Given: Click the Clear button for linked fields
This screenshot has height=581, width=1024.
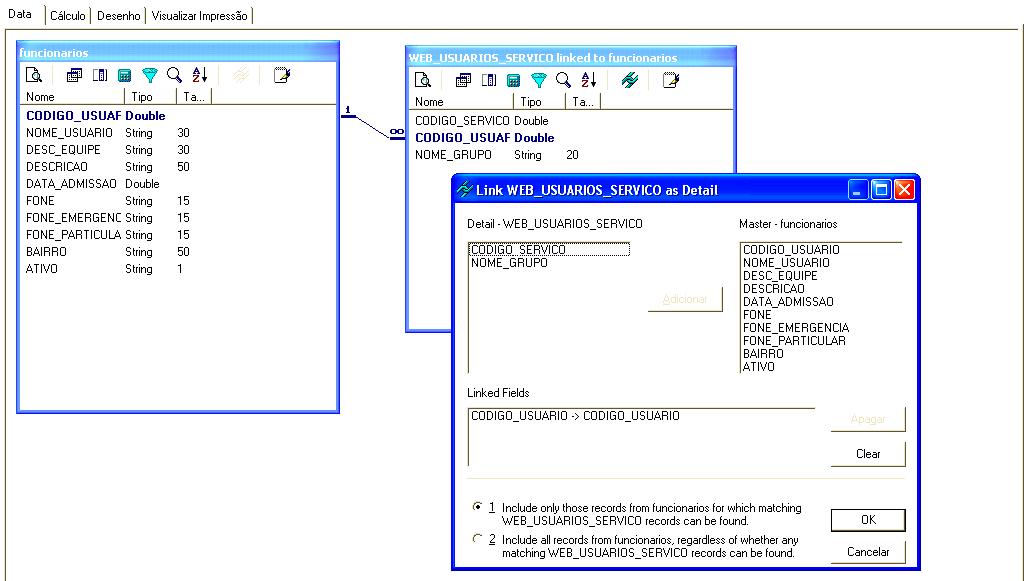Looking at the screenshot, I should [868, 454].
